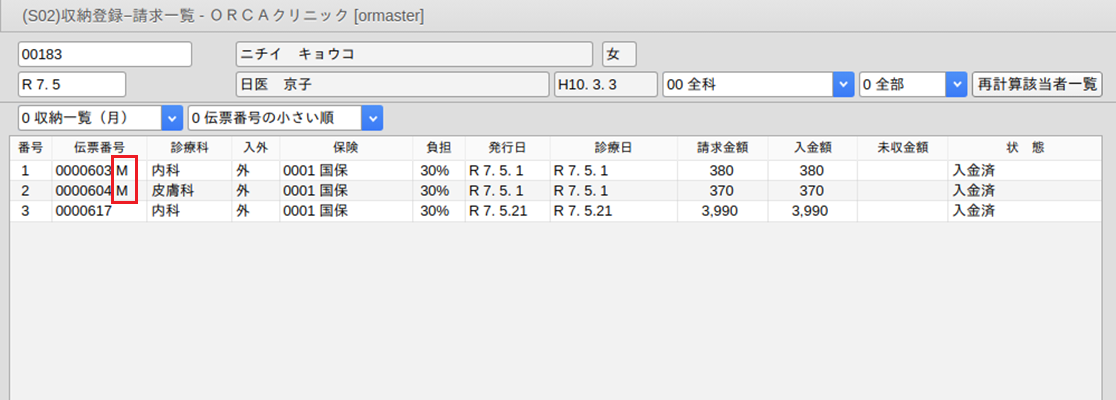Click the 入金額 column header
This screenshot has height=400, width=1116.
point(812,148)
